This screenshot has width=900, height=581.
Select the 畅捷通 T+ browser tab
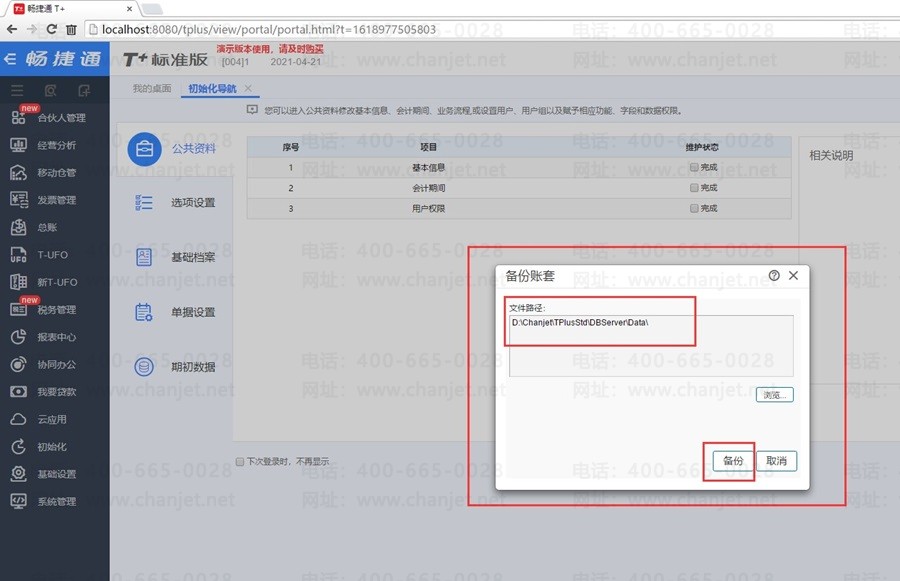72,9
